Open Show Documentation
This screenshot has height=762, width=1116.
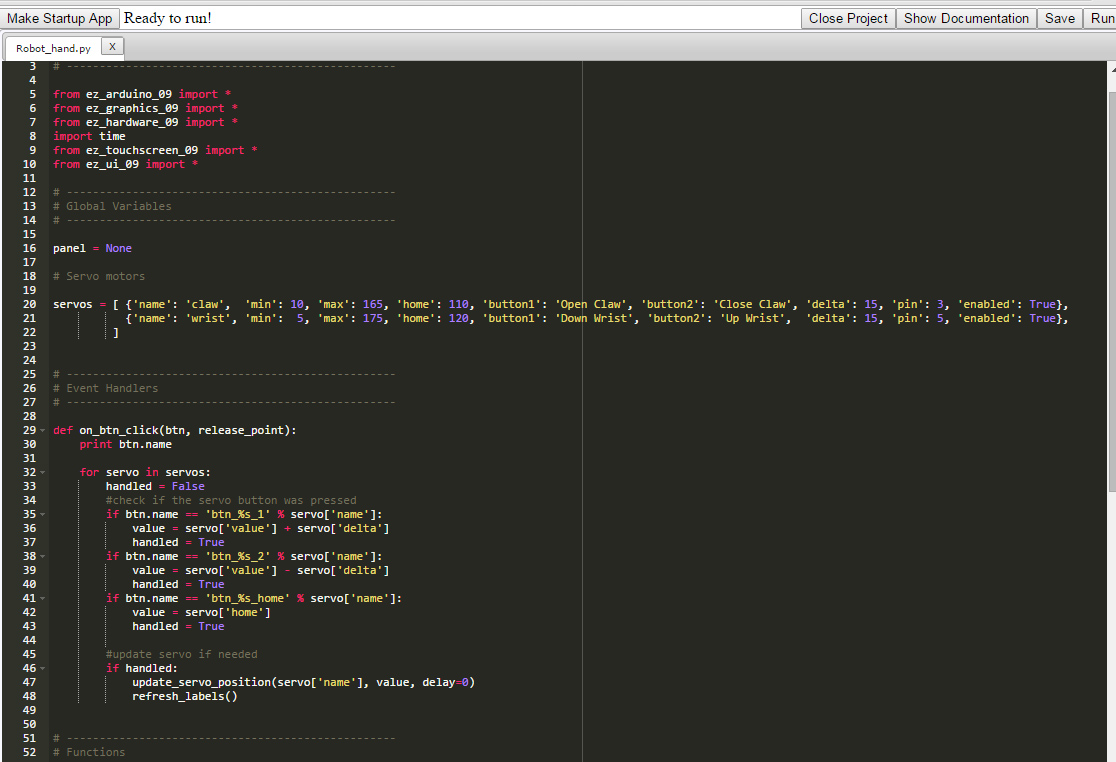click(x=966, y=18)
